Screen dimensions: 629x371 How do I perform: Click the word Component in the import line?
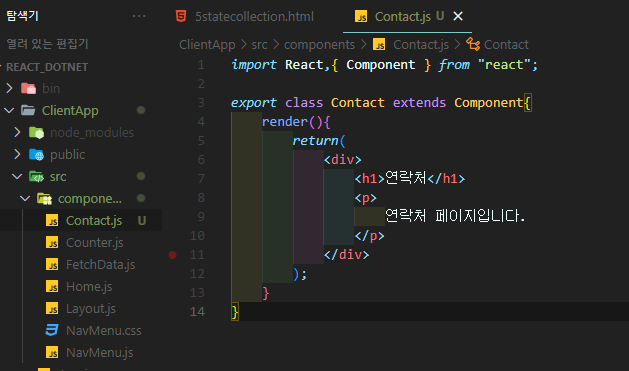(x=380, y=65)
